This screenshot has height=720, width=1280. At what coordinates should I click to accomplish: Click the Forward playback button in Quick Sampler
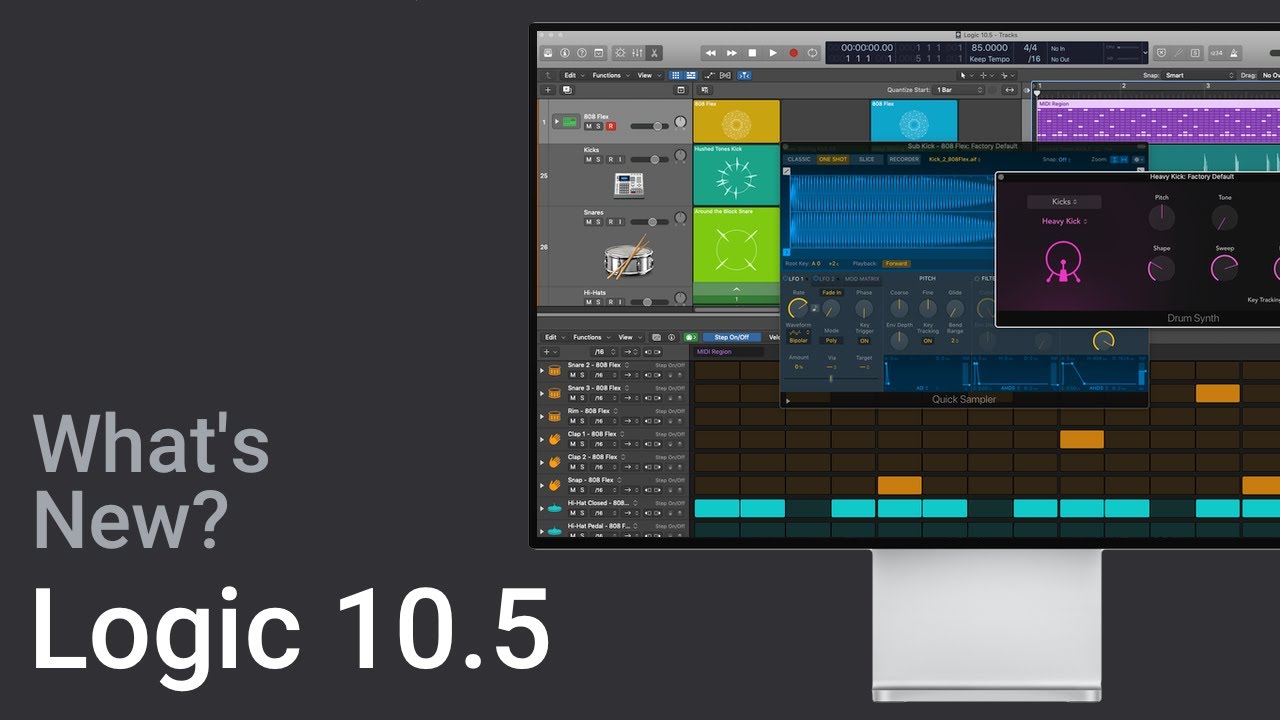click(896, 264)
